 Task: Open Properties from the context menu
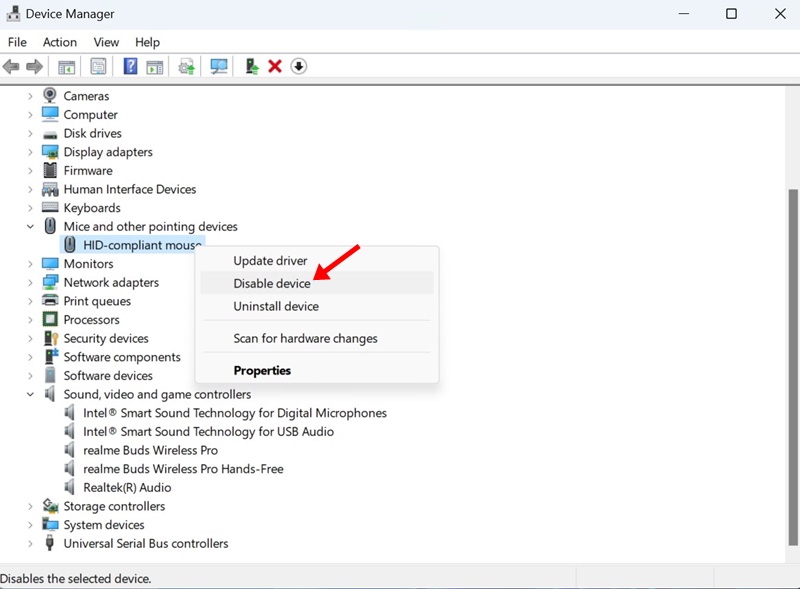(262, 371)
